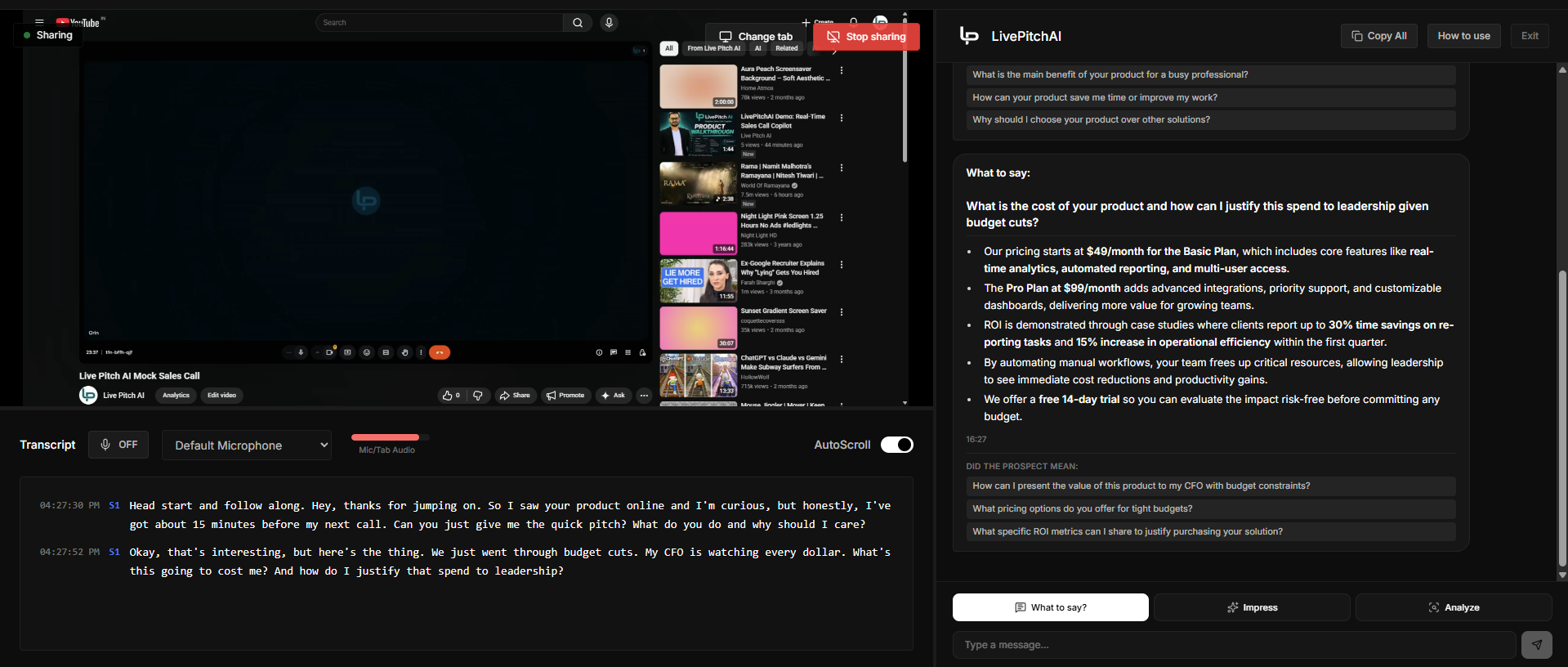The image size is (1568, 667).
Task: Click the Mic/Tab Audio level bar
Action: 390,437
